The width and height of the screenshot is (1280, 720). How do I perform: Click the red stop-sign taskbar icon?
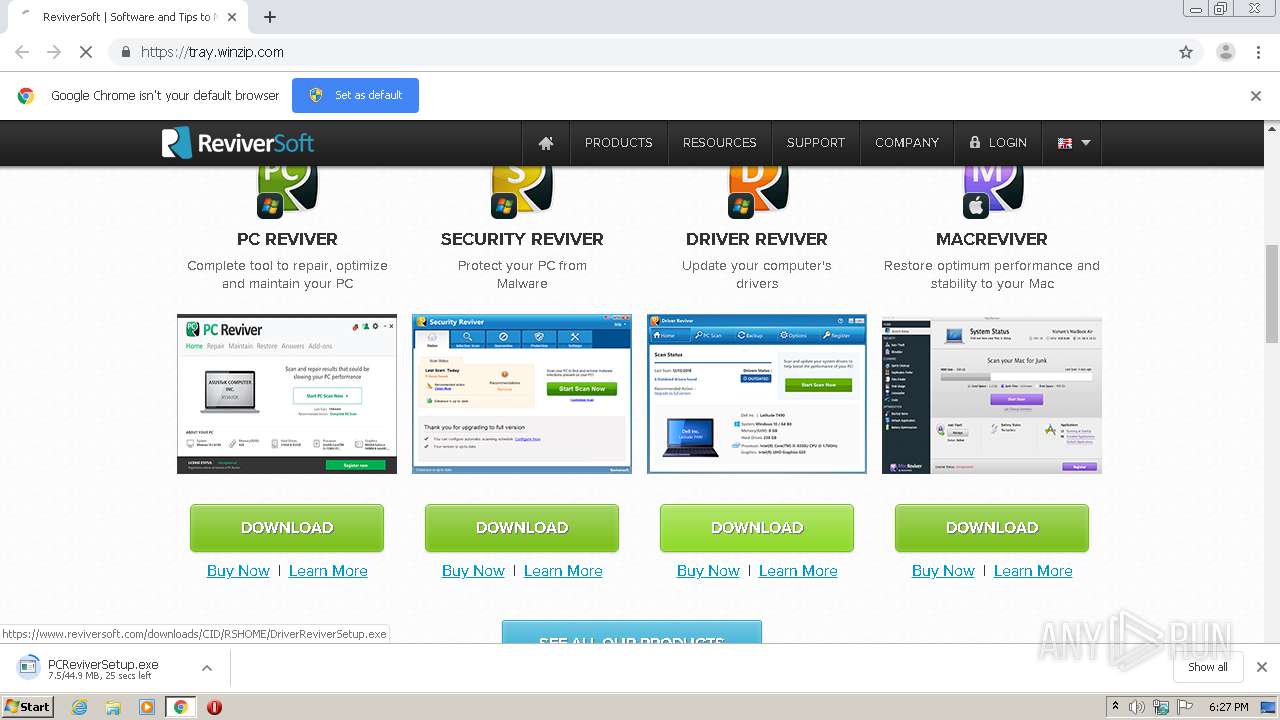point(214,707)
